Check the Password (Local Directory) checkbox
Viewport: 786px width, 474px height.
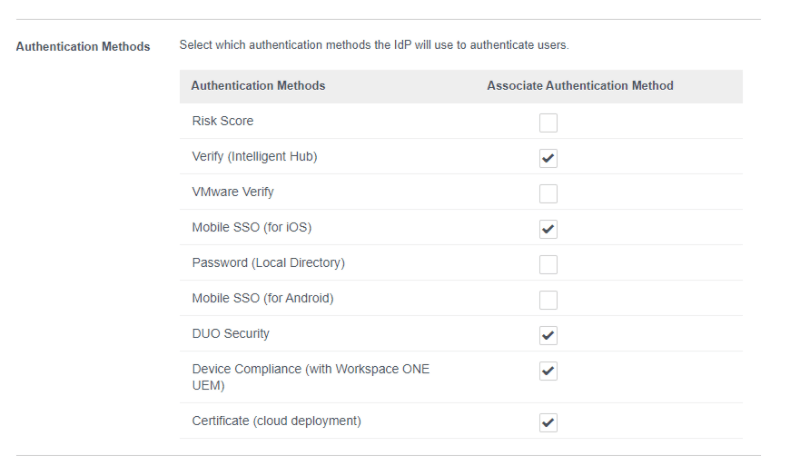click(x=548, y=264)
